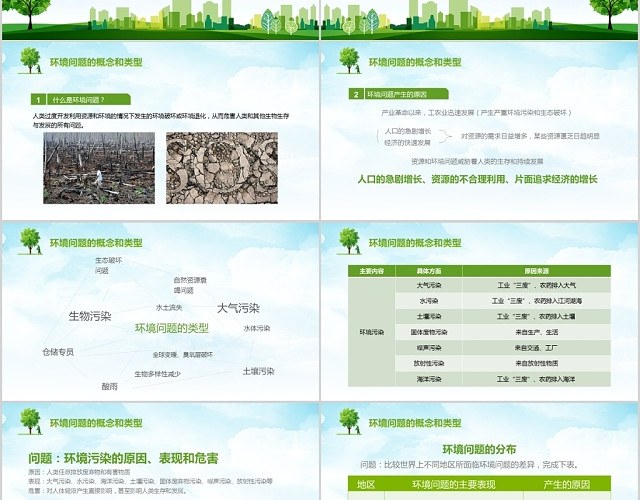Viewport: 640px width, 500px height.
Task: Click the table header 原因来源
Action: (537, 271)
